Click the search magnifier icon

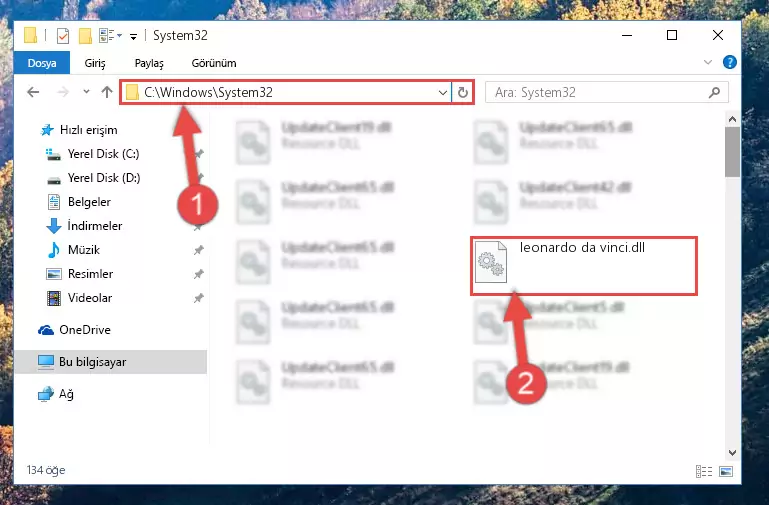pyautogui.click(x=715, y=92)
